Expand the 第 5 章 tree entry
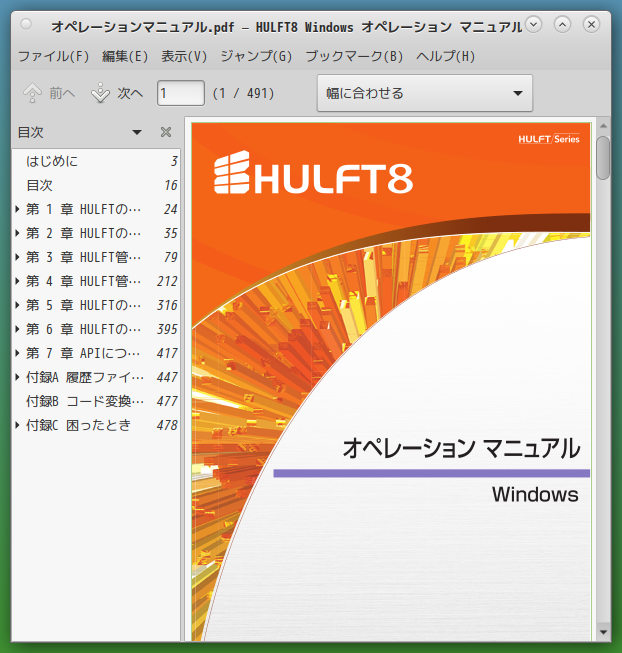 tap(17, 305)
